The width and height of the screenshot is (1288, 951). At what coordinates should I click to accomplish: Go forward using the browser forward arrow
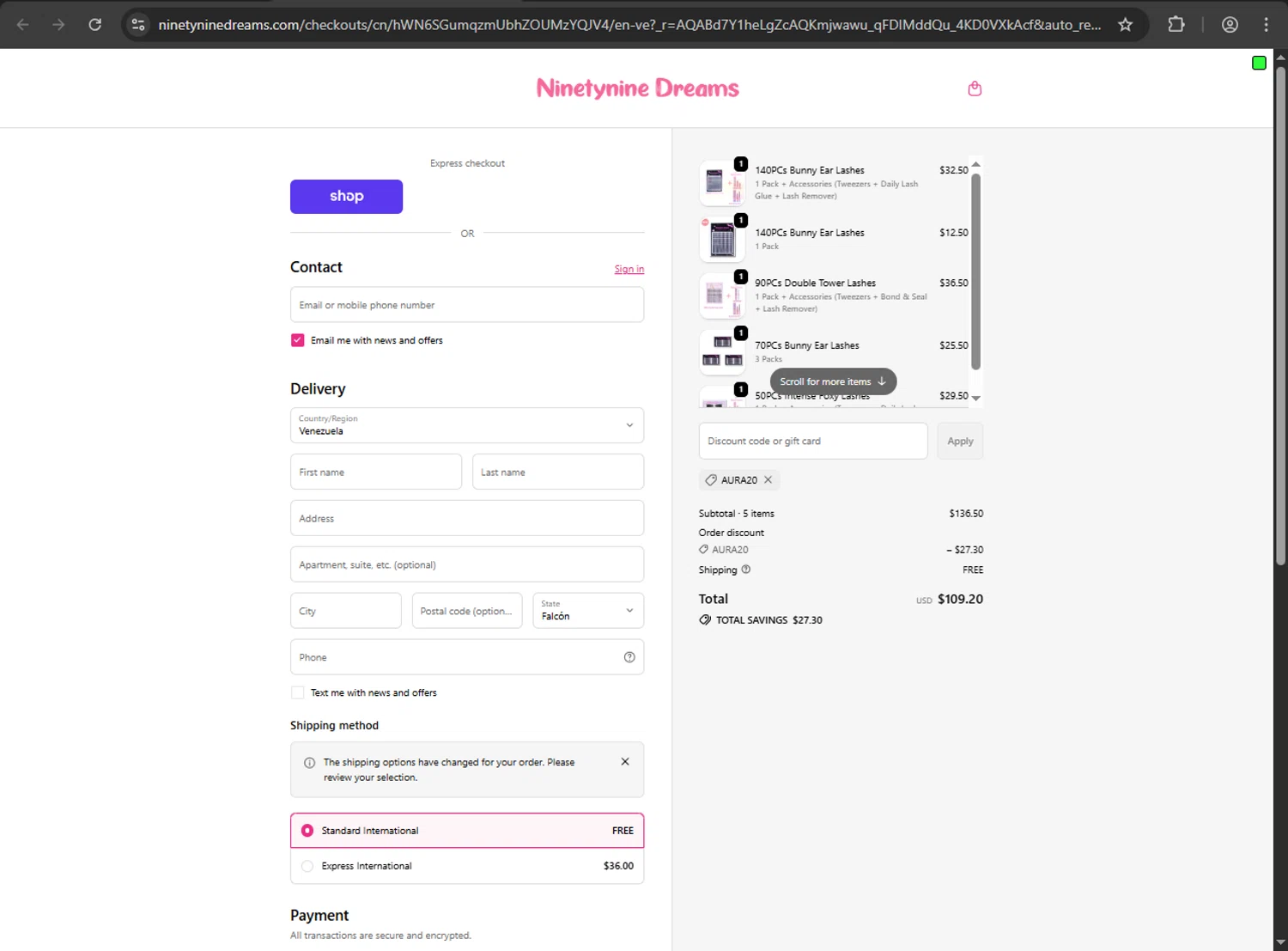coord(58,25)
